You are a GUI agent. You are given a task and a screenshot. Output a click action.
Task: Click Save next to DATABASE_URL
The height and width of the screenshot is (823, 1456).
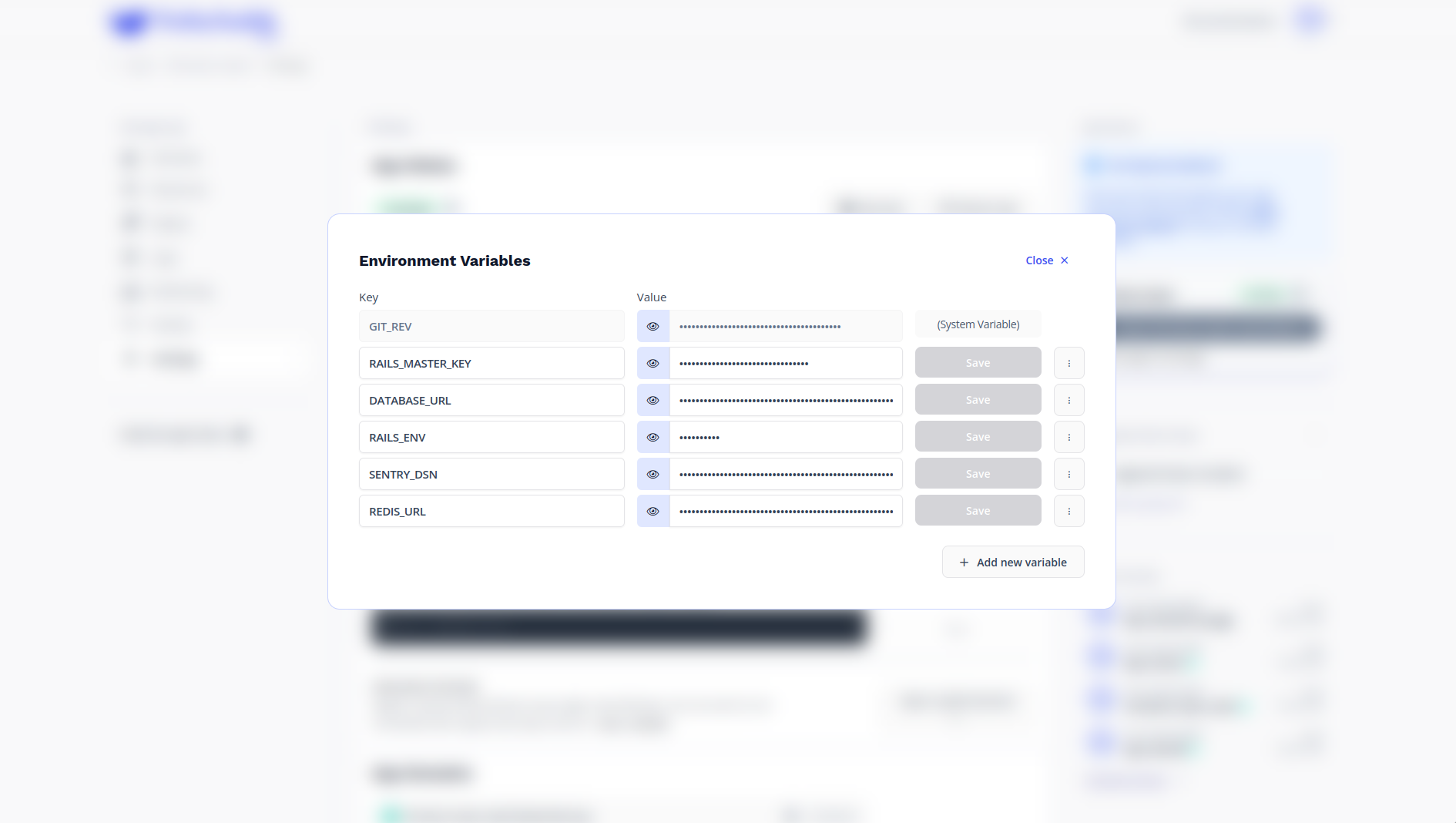point(978,400)
